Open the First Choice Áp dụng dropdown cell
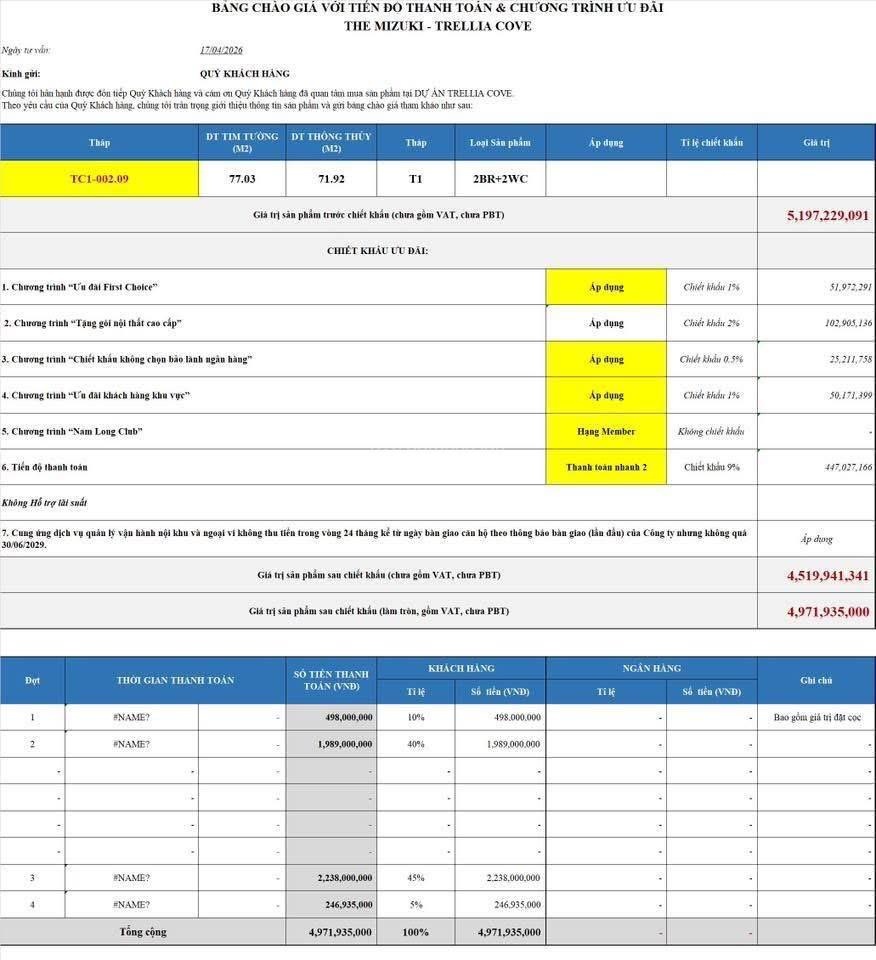The width and height of the screenshot is (876, 960). point(606,287)
